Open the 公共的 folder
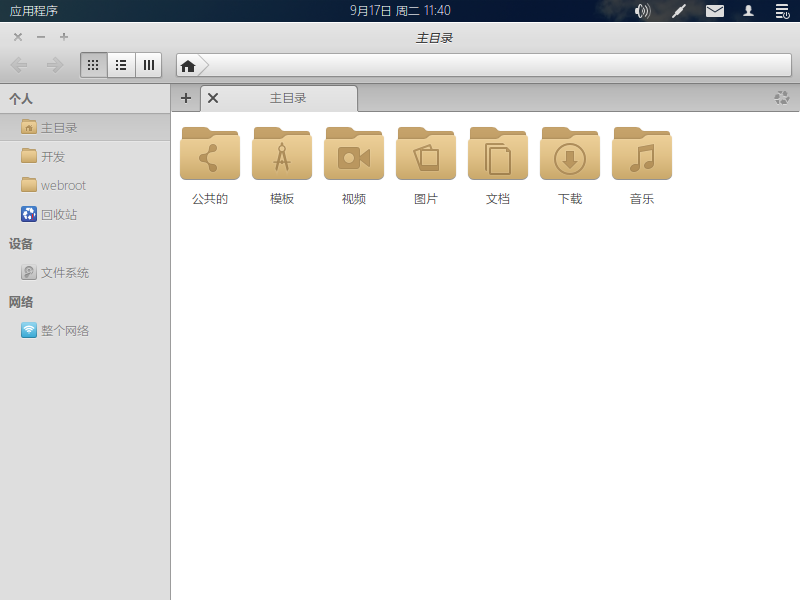The image size is (800, 600). point(210,156)
